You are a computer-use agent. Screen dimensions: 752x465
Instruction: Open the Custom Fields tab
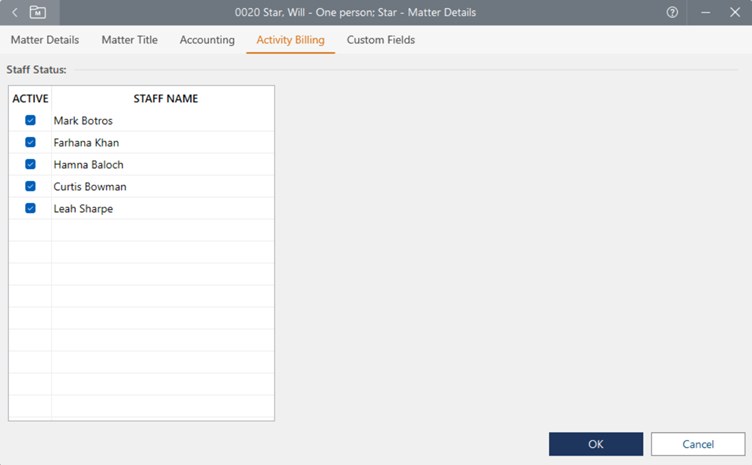tap(380, 40)
